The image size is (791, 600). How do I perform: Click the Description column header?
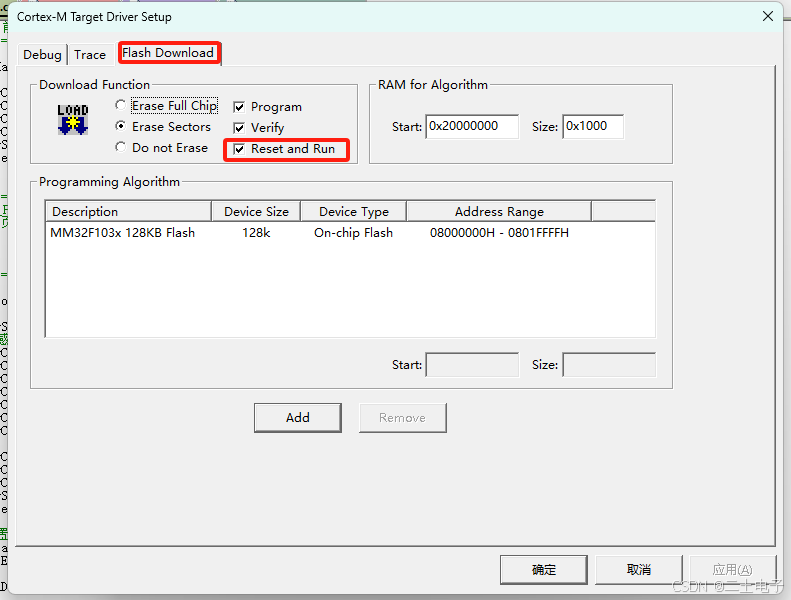129,211
